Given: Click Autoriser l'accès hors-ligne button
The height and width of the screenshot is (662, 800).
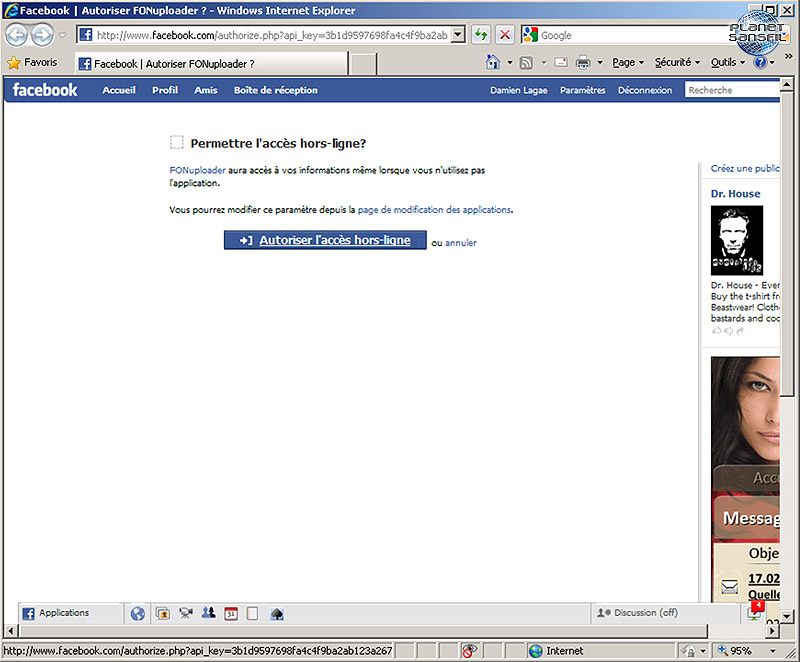Looking at the screenshot, I should point(325,240).
